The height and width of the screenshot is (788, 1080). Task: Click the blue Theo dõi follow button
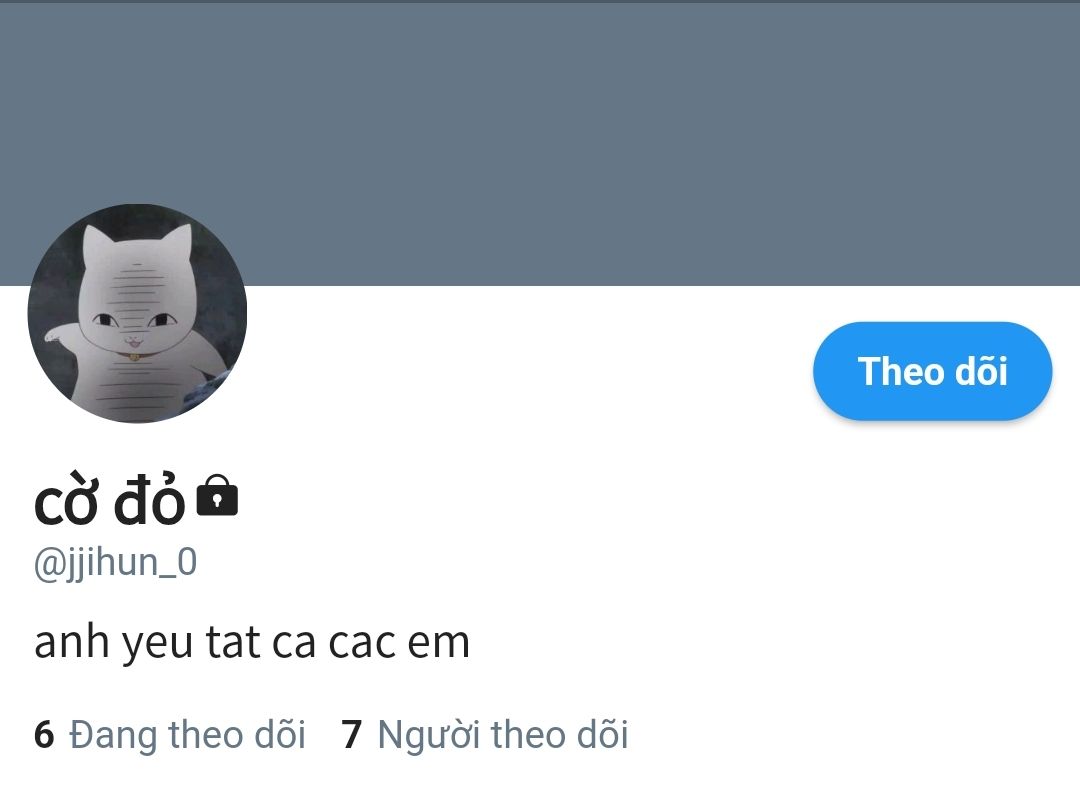(x=932, y=371)
